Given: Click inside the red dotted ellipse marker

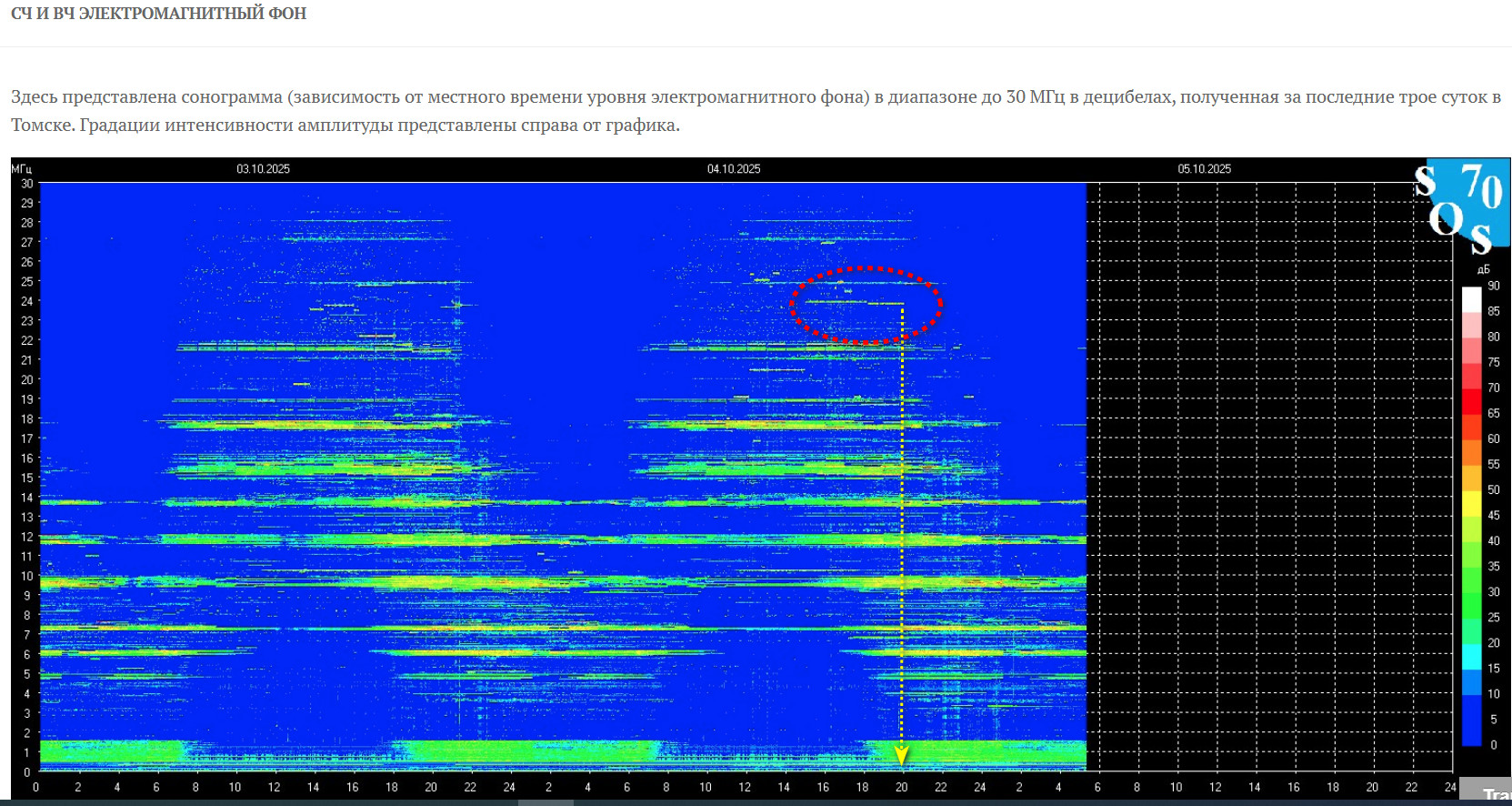Looking at the screenshot, I should point(866,306).
